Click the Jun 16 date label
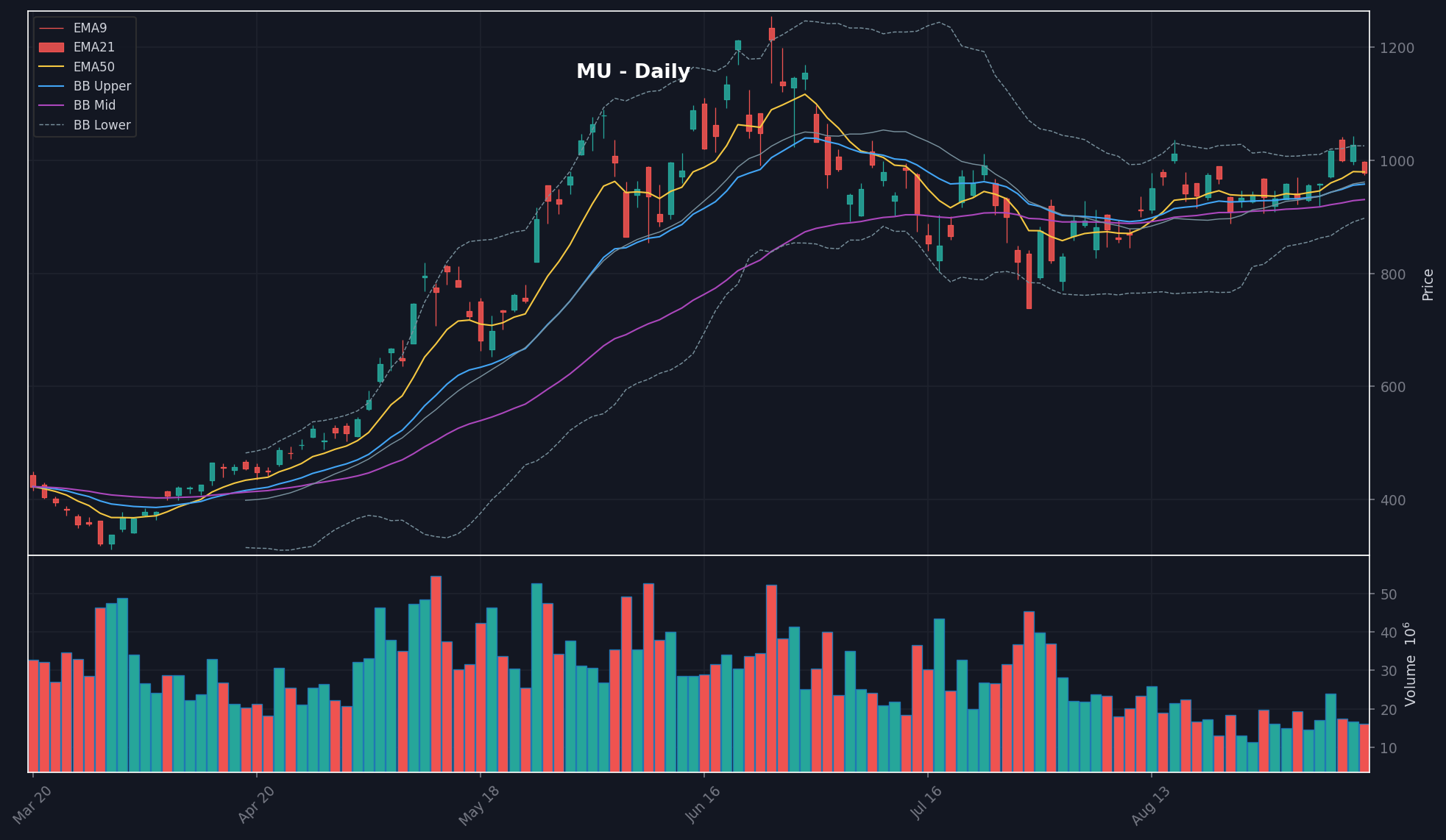Screen dimensions: 1446x840 click(x=703, y=805)
